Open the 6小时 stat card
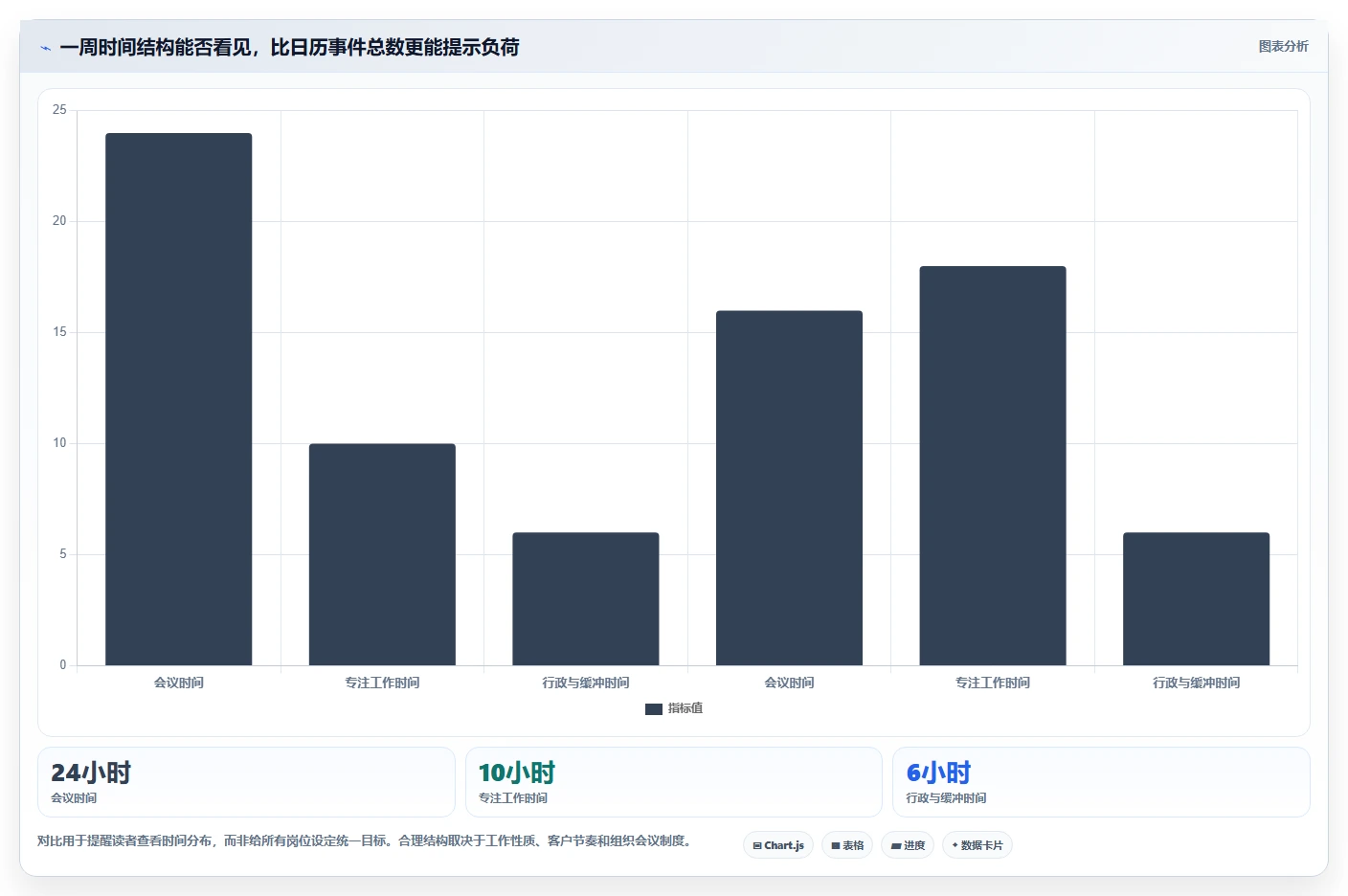The height and width of the screenshot is (896, 1348). [x=1101, y=782]
